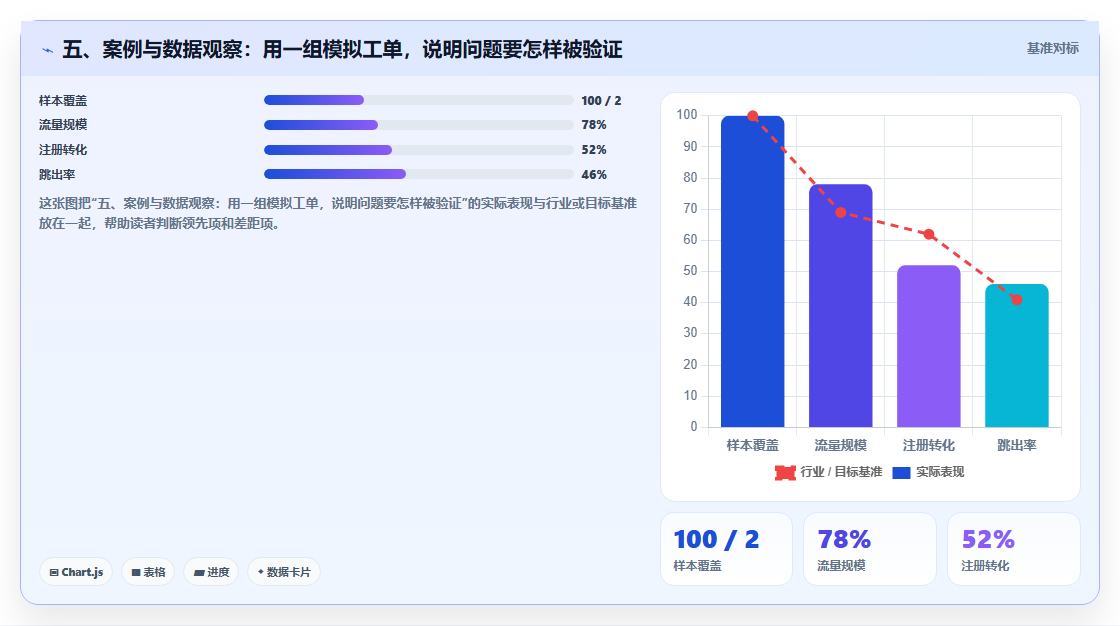Click the 样本覆盖 x-axis label
The image size is (1120, 626).
(752, 445)
